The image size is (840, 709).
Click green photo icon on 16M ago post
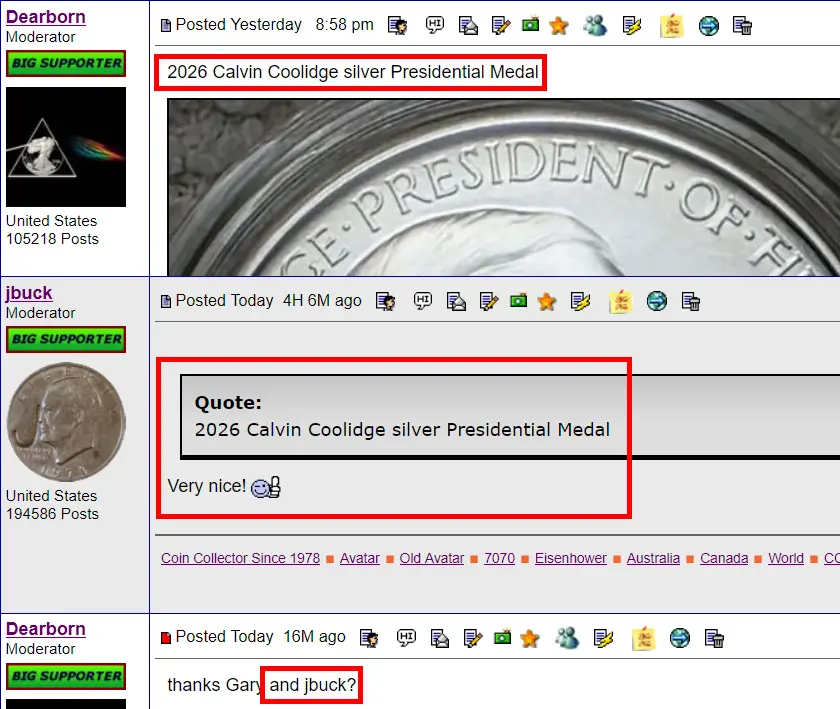click(502, 637)
